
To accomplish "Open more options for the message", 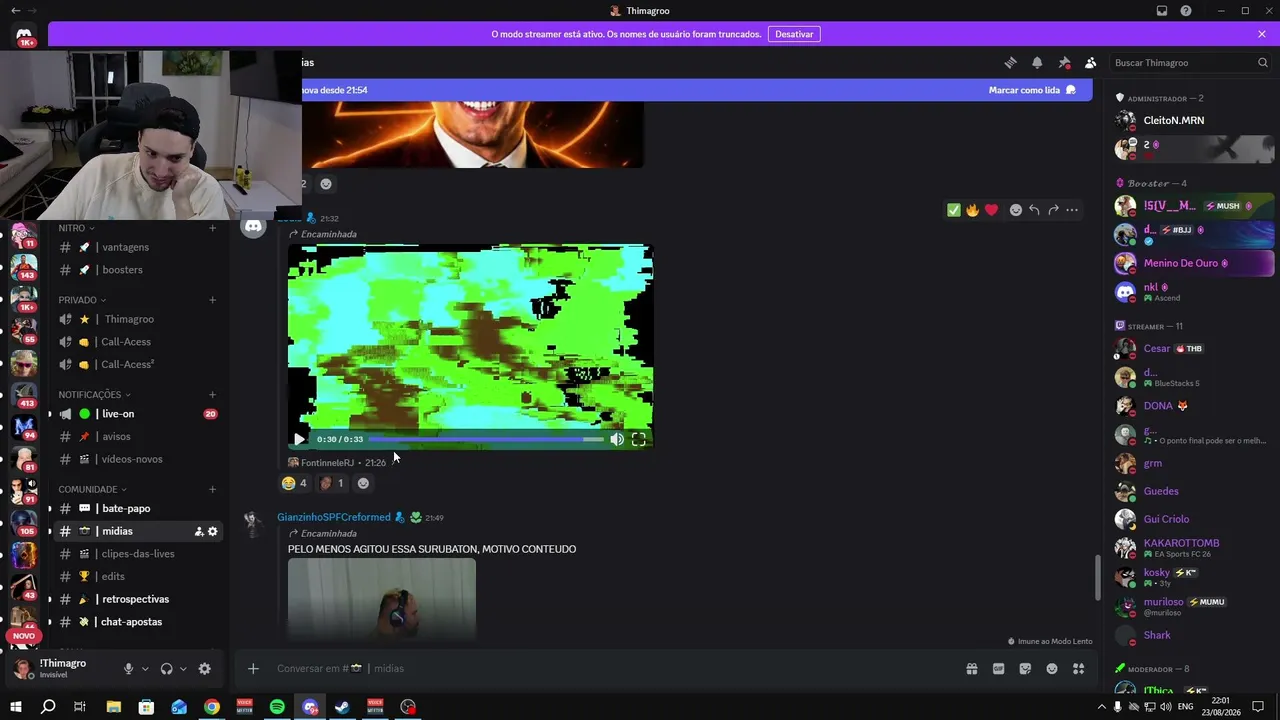I will (1072, 210).
